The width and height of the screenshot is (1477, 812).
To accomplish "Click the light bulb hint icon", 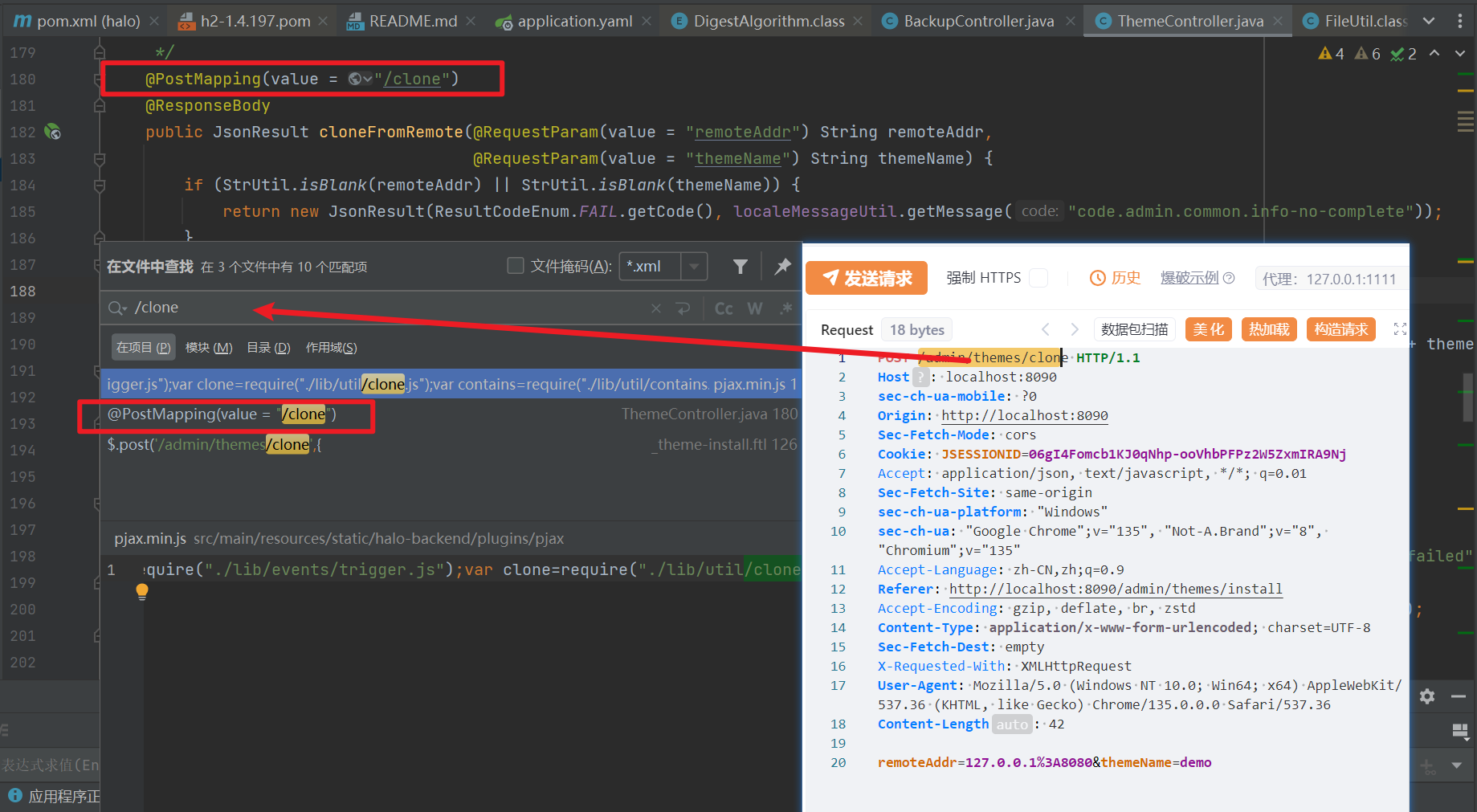I will [x=142, y=592].
